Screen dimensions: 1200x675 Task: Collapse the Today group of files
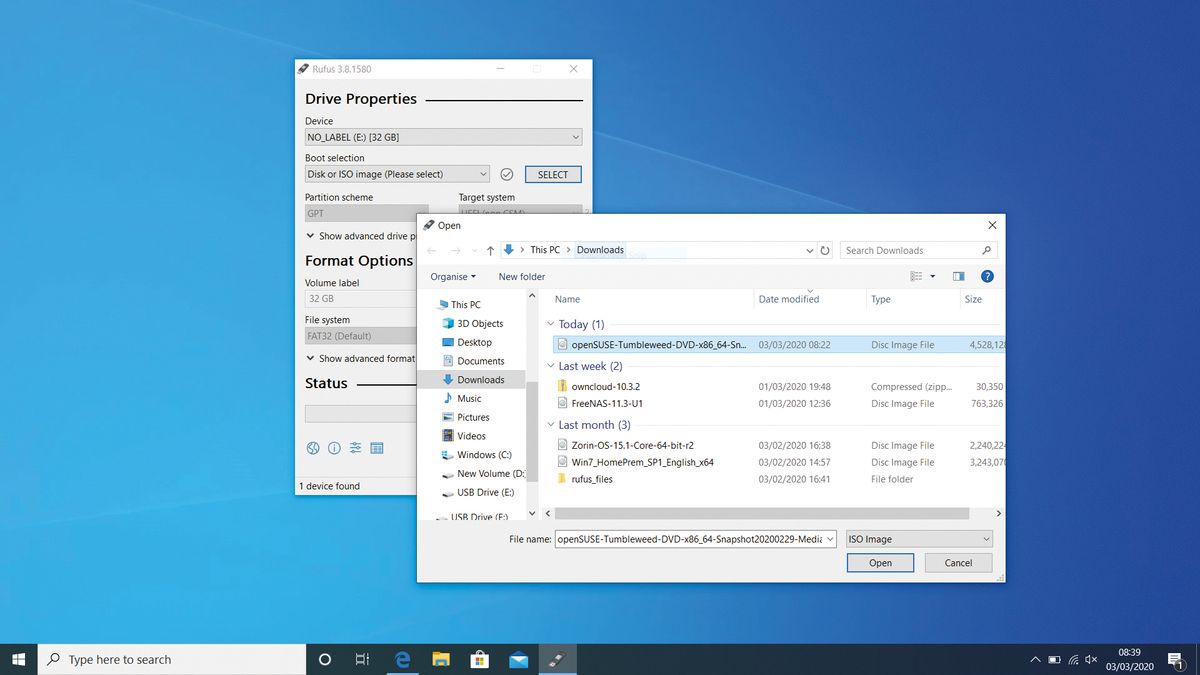click(x=550, y=324)
